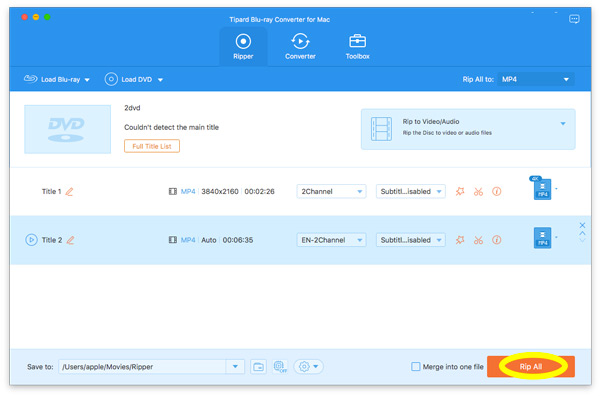This screenshot has width=600, height=396.
Task: Play Title 2 preview
Action: coord(31,240)
